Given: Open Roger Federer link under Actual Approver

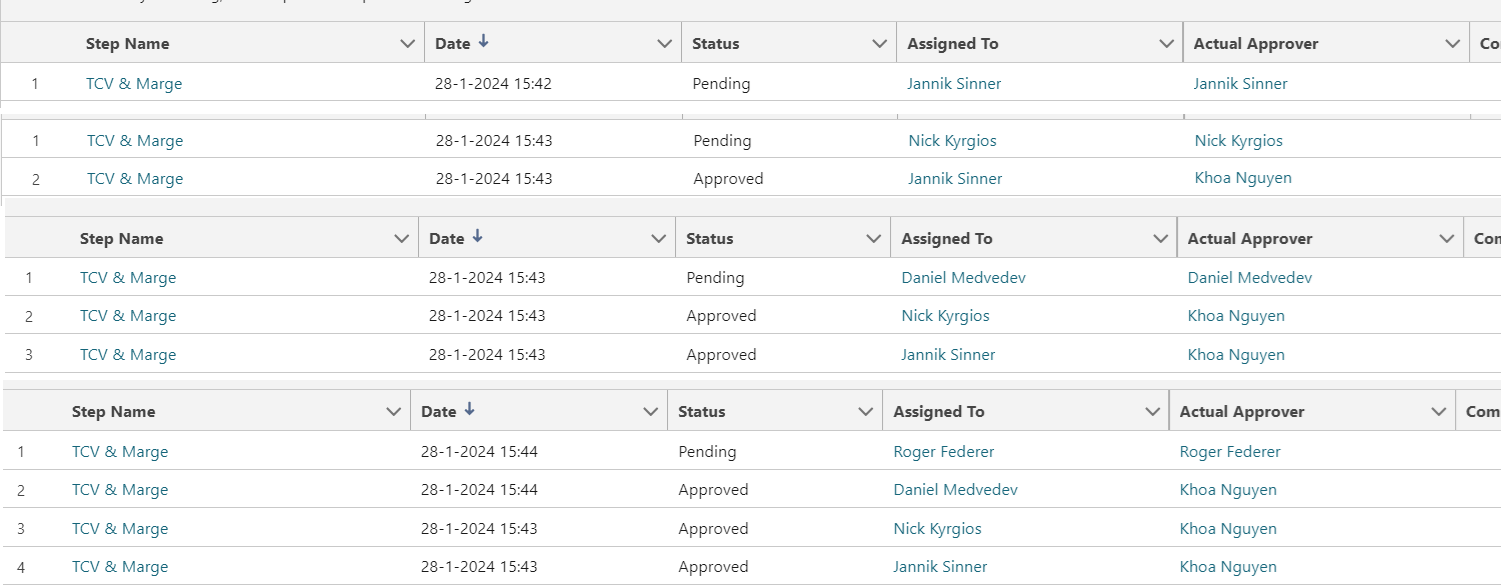Looking at the screenshot, I should click(1230, 452).
